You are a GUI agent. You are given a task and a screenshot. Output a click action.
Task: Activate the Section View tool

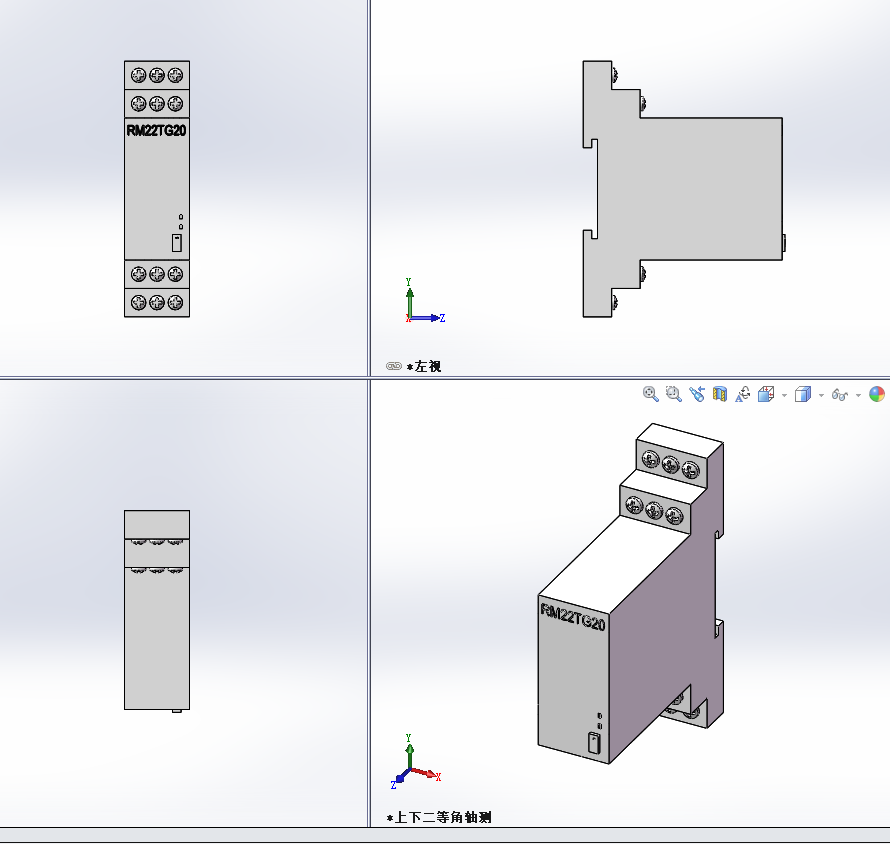click(x=720, y=394)
